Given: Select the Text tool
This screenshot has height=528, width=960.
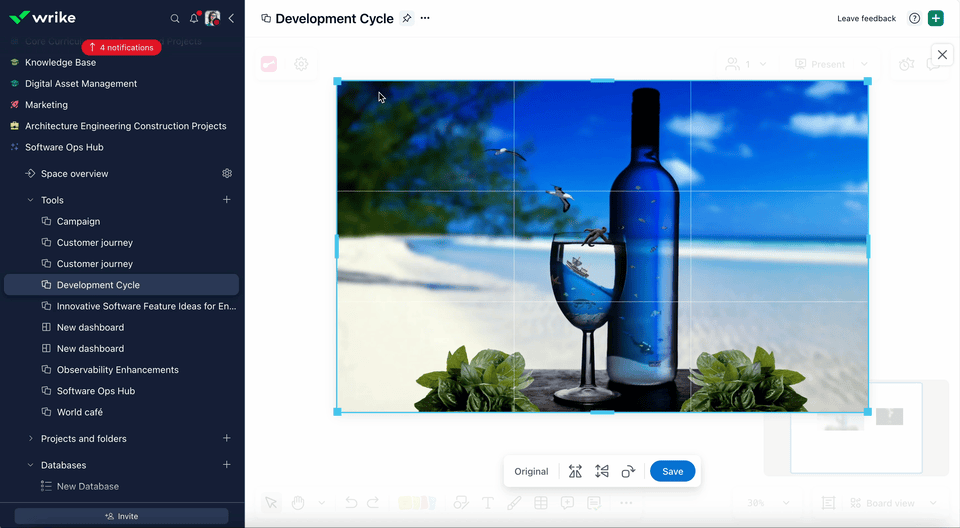Looking at the screenshot, I should click(x=488, y=503).
